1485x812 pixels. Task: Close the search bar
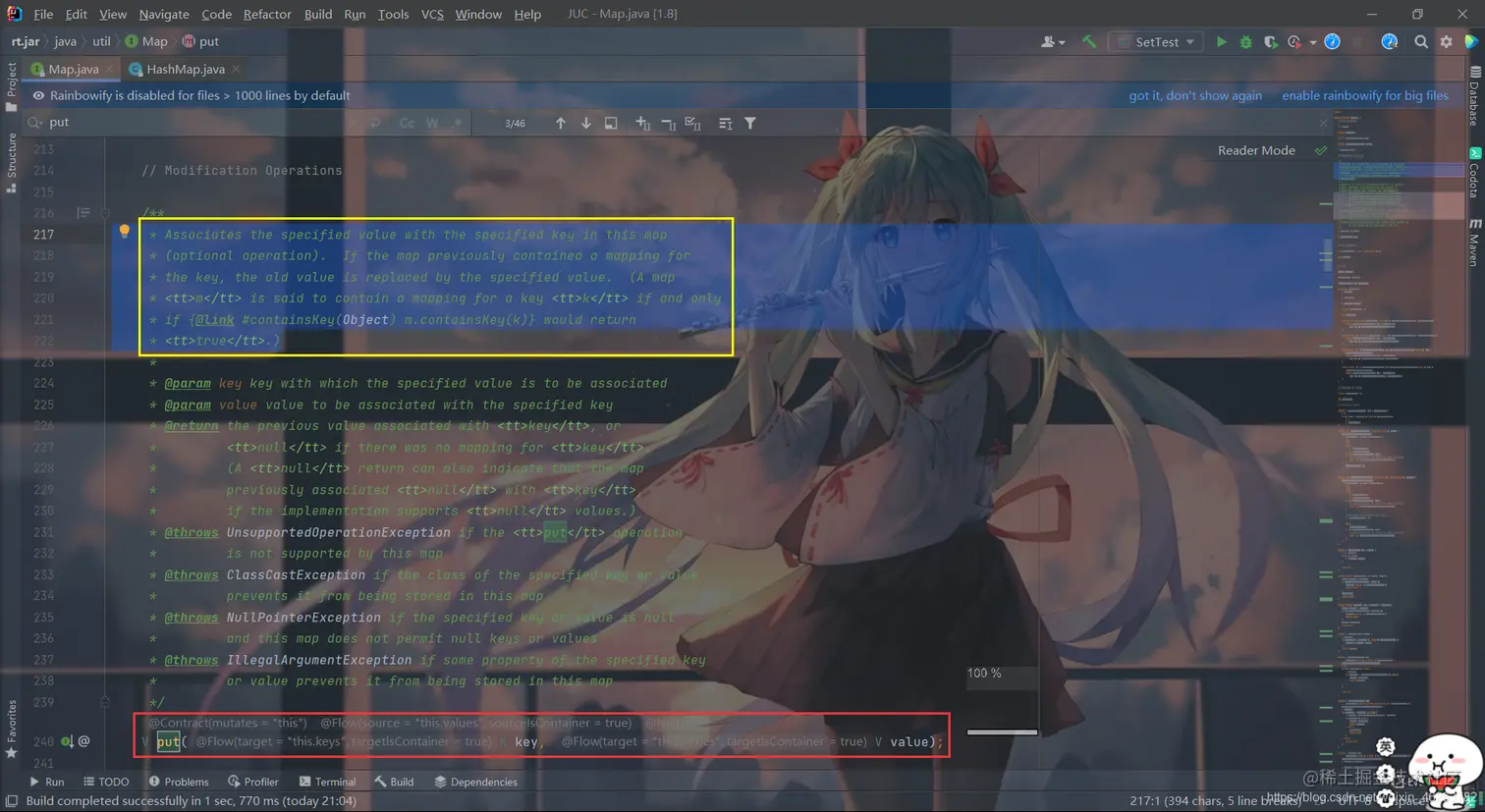point(1323,123)
